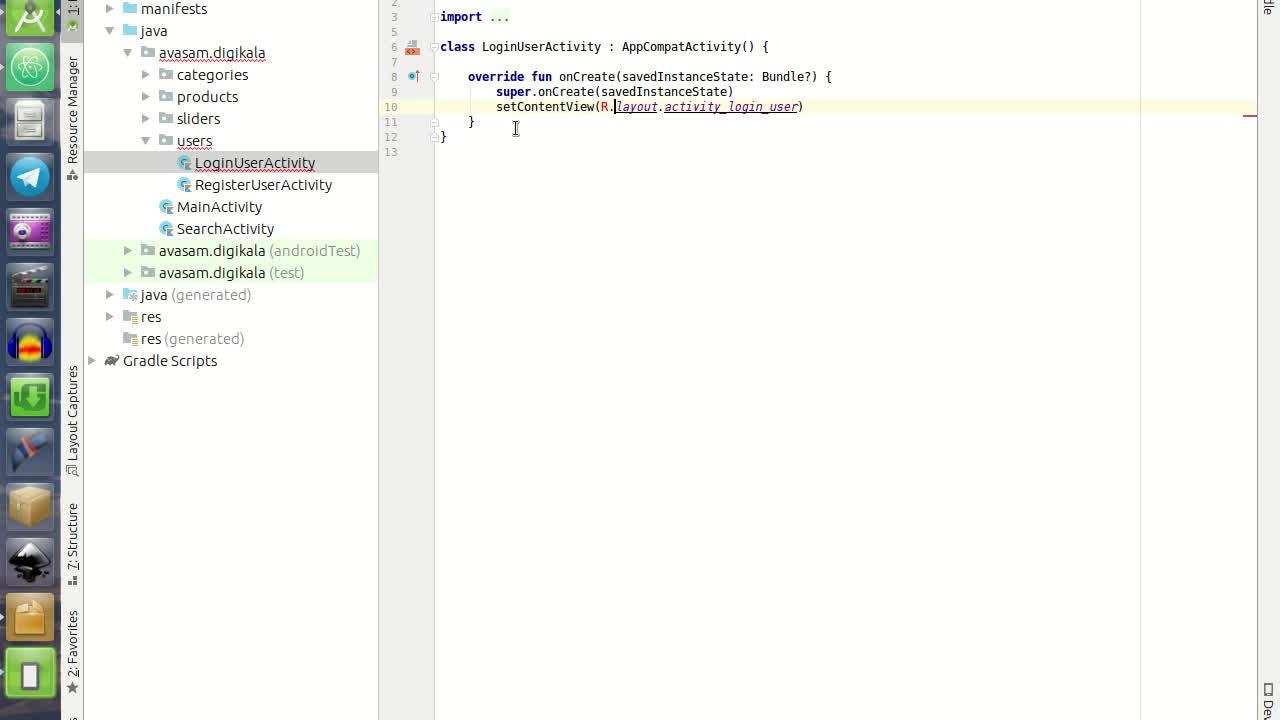The height and width of the screenshot is (720, 1280).
Task: Open the Layout Captures side tab
Action: (x=73, y=420)
